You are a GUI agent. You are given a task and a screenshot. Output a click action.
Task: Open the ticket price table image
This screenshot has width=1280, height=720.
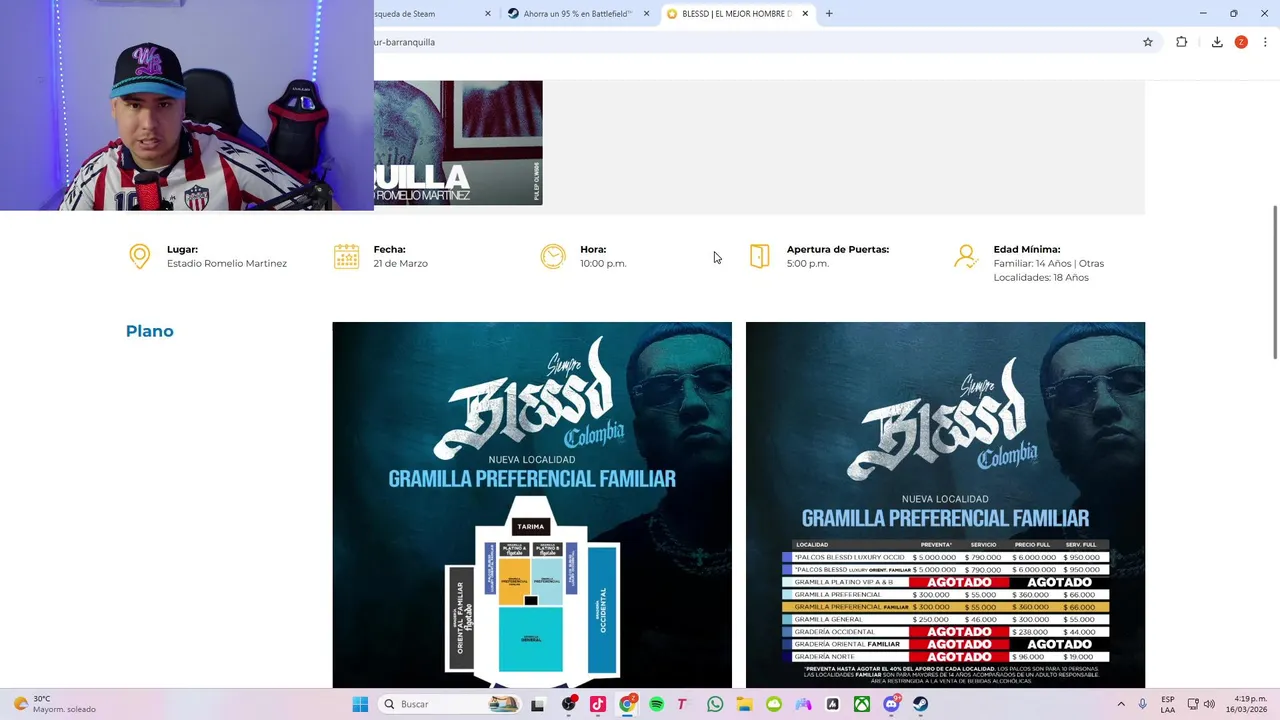(945, 505)
